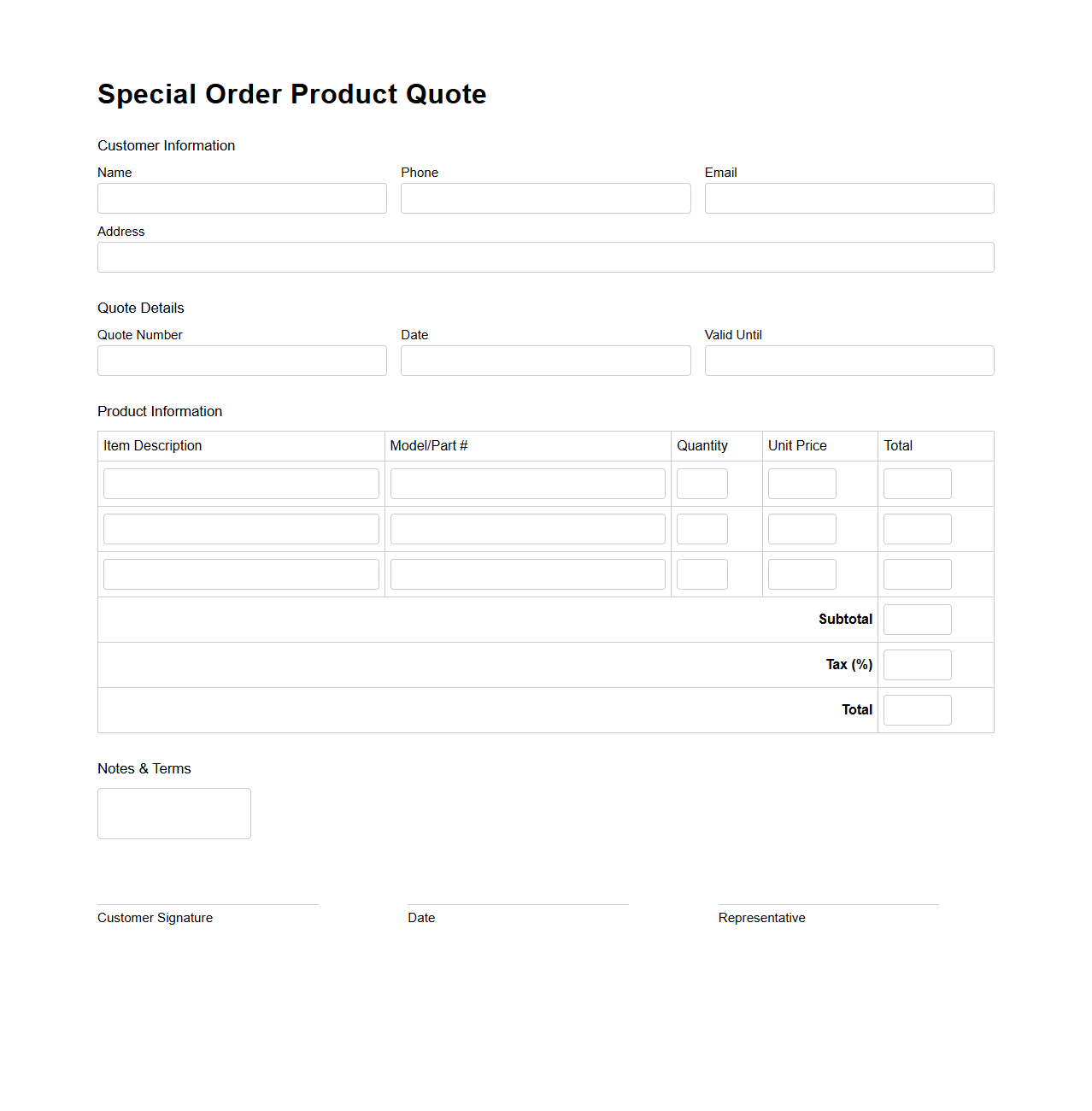This screenshot has height=1111, width=1092.
Task: Click the Email input field
Action: click(848, 198)
